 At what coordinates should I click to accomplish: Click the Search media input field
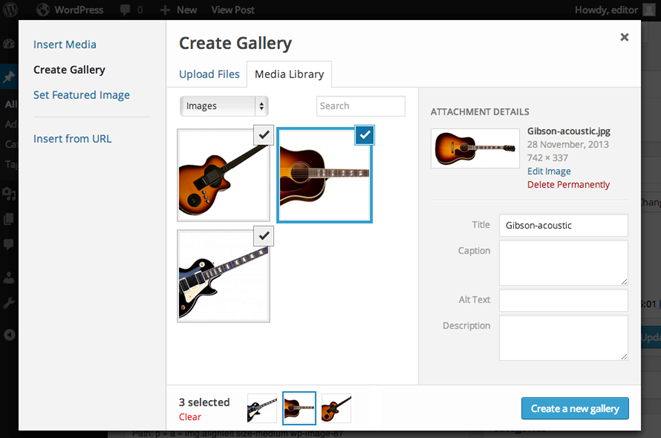361,106
